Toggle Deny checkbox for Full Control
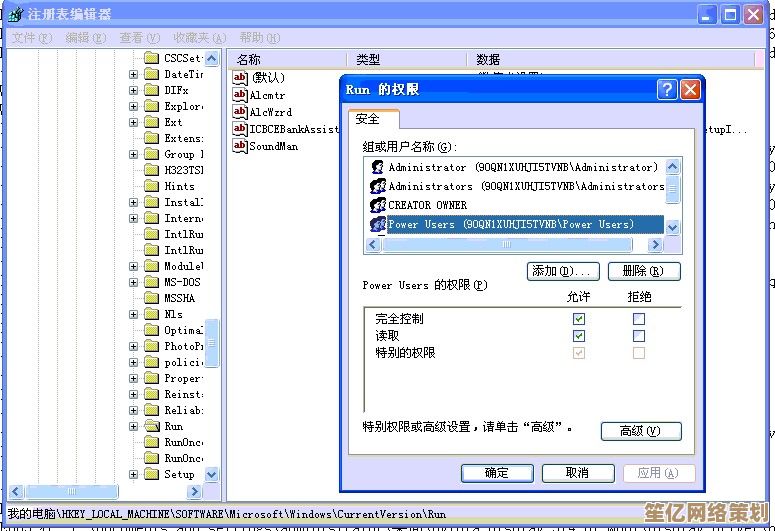This screenshot has height=531, width=775. click(639, 319)
